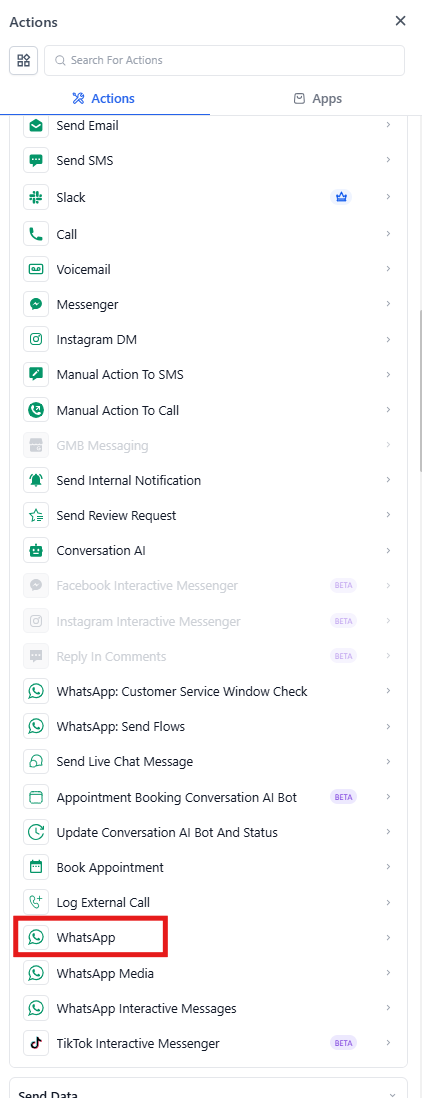
Task: Select the Voicemail icon
Action: click(x=36, y=269)
